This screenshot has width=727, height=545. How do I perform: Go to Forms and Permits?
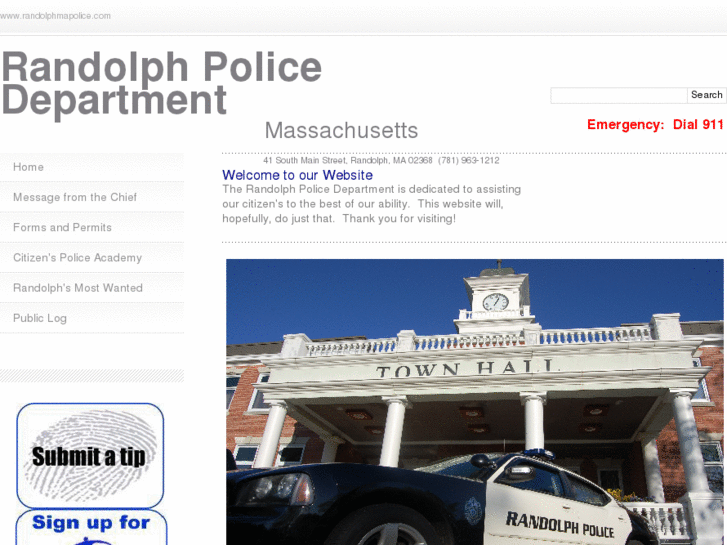(x=92, y=227)
